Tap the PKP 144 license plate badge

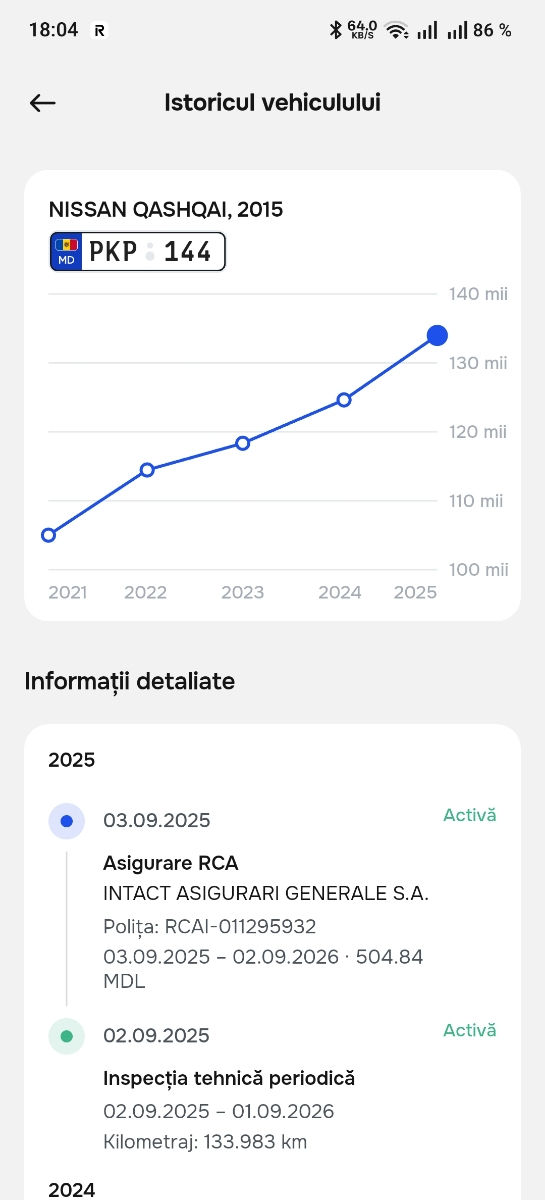pyautogui.click(x=138, y=252)
